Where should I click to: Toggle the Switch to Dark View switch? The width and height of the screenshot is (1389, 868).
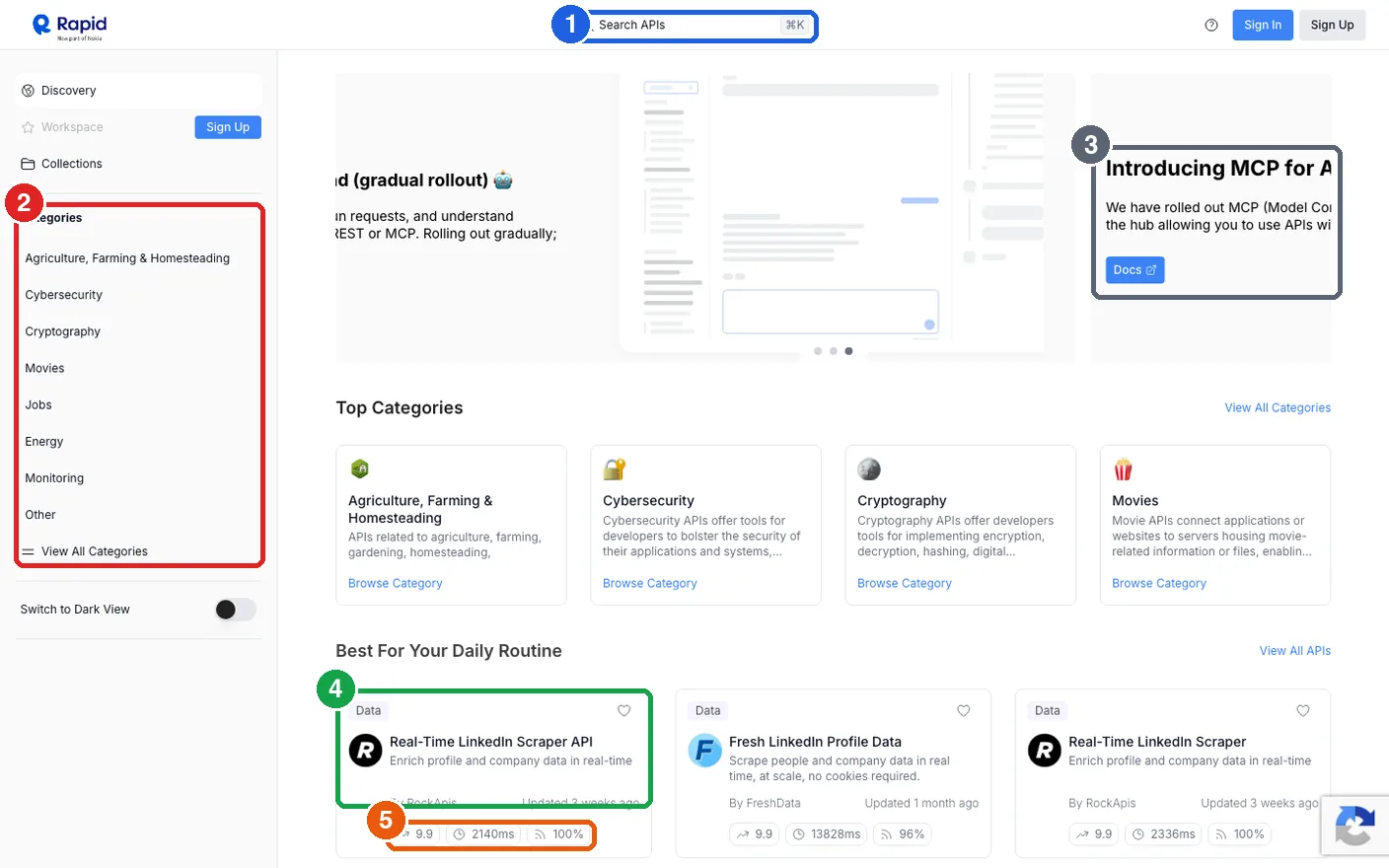click(x=236, y=610)
